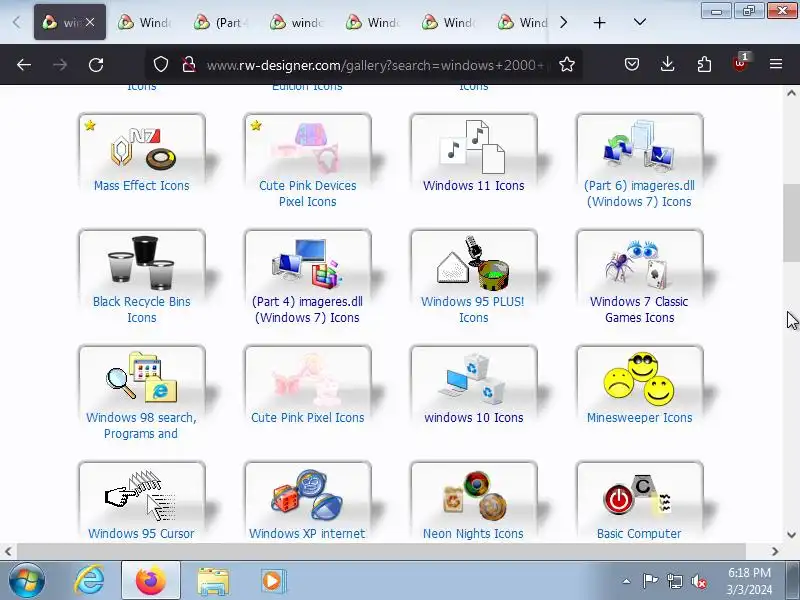Launch Windows Media Player from taskbar
800x600 pixels.
coord(273,581)
